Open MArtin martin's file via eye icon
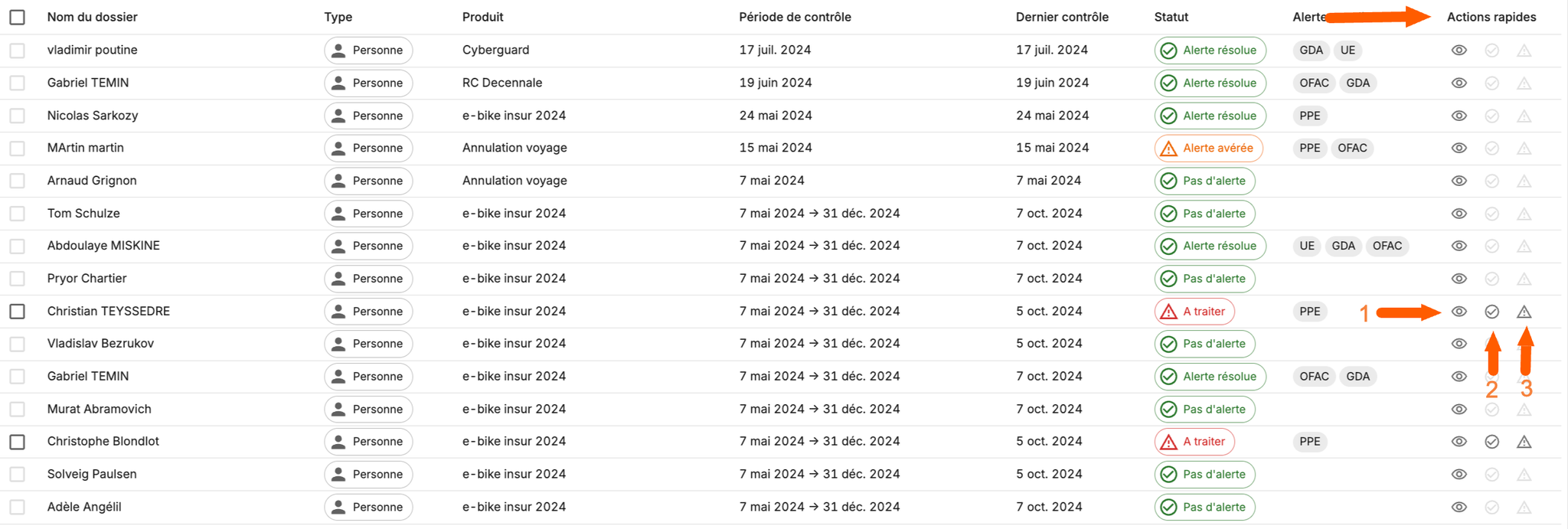This screenshot has height=529, width=1568. [x=1459, y=148]
